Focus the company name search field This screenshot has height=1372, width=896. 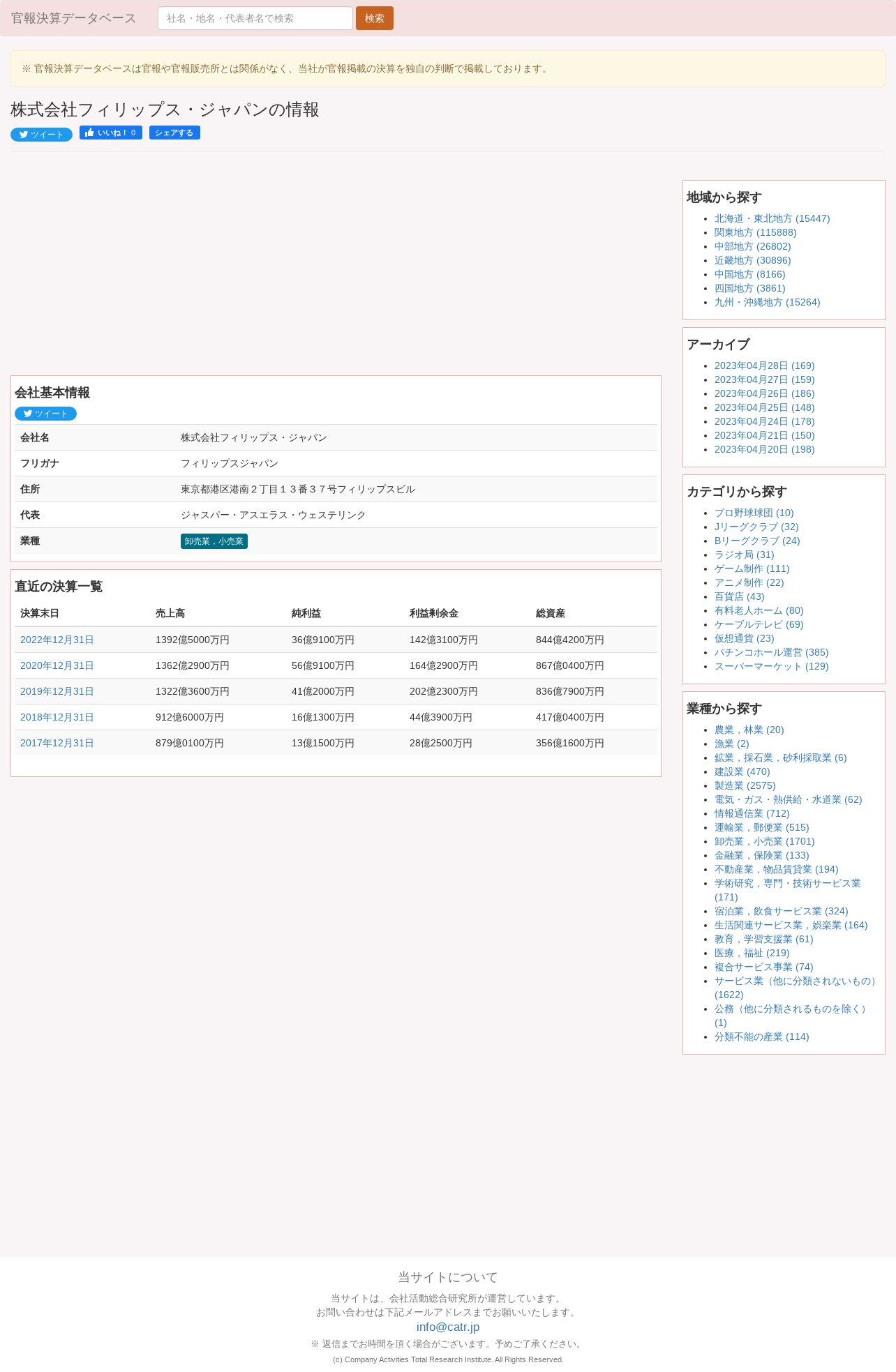click(x=255, y=18)
